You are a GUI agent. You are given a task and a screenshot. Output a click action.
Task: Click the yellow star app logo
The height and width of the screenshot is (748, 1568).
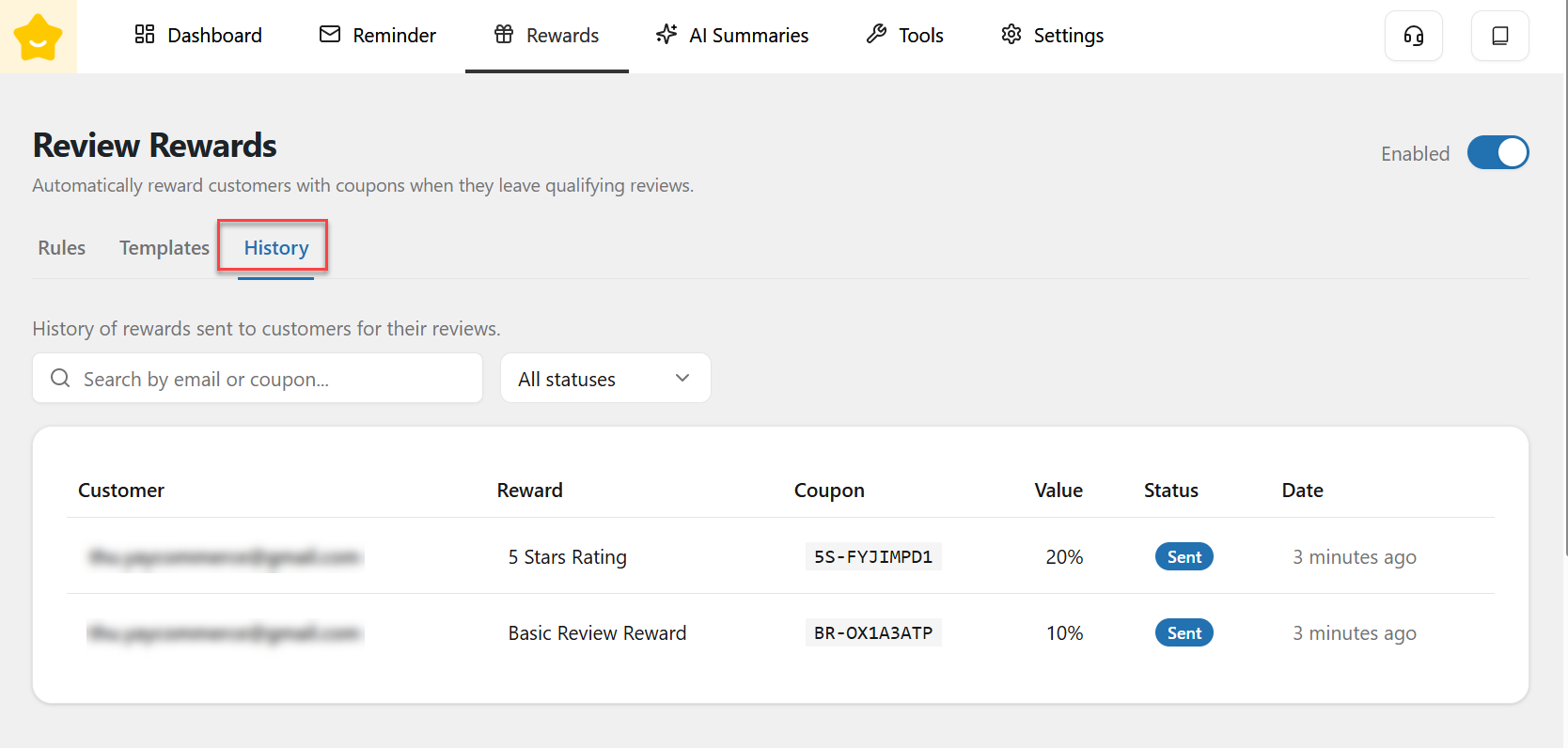click(x=38, y=37)
